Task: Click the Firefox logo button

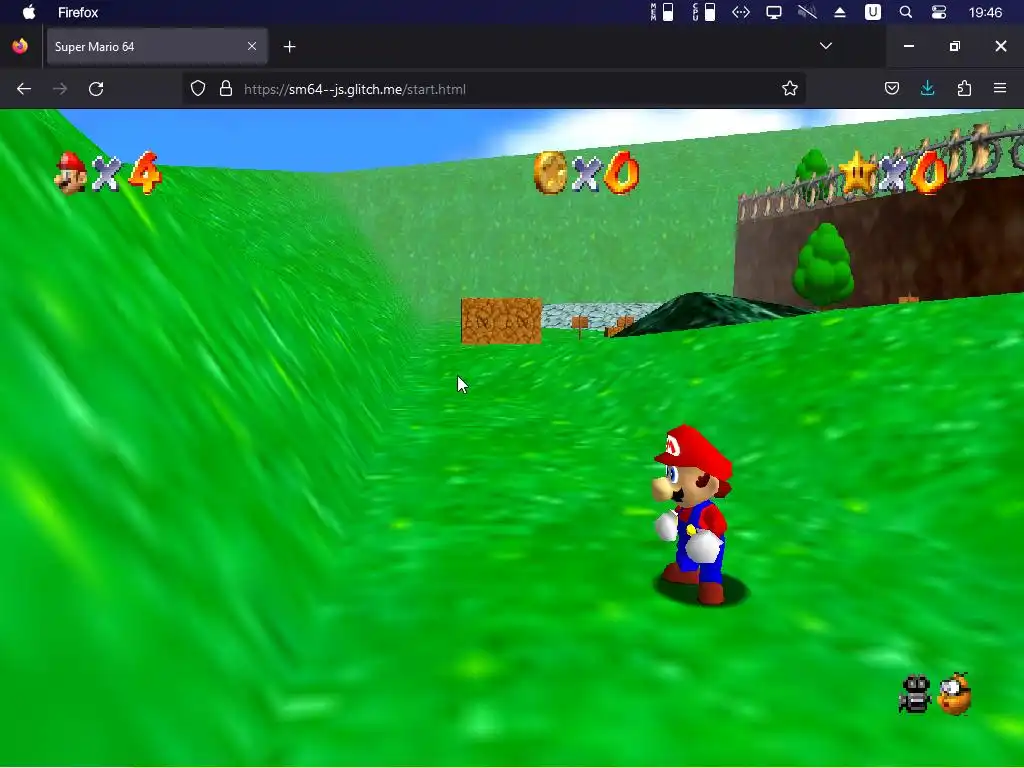Action: tap(20, 46)
